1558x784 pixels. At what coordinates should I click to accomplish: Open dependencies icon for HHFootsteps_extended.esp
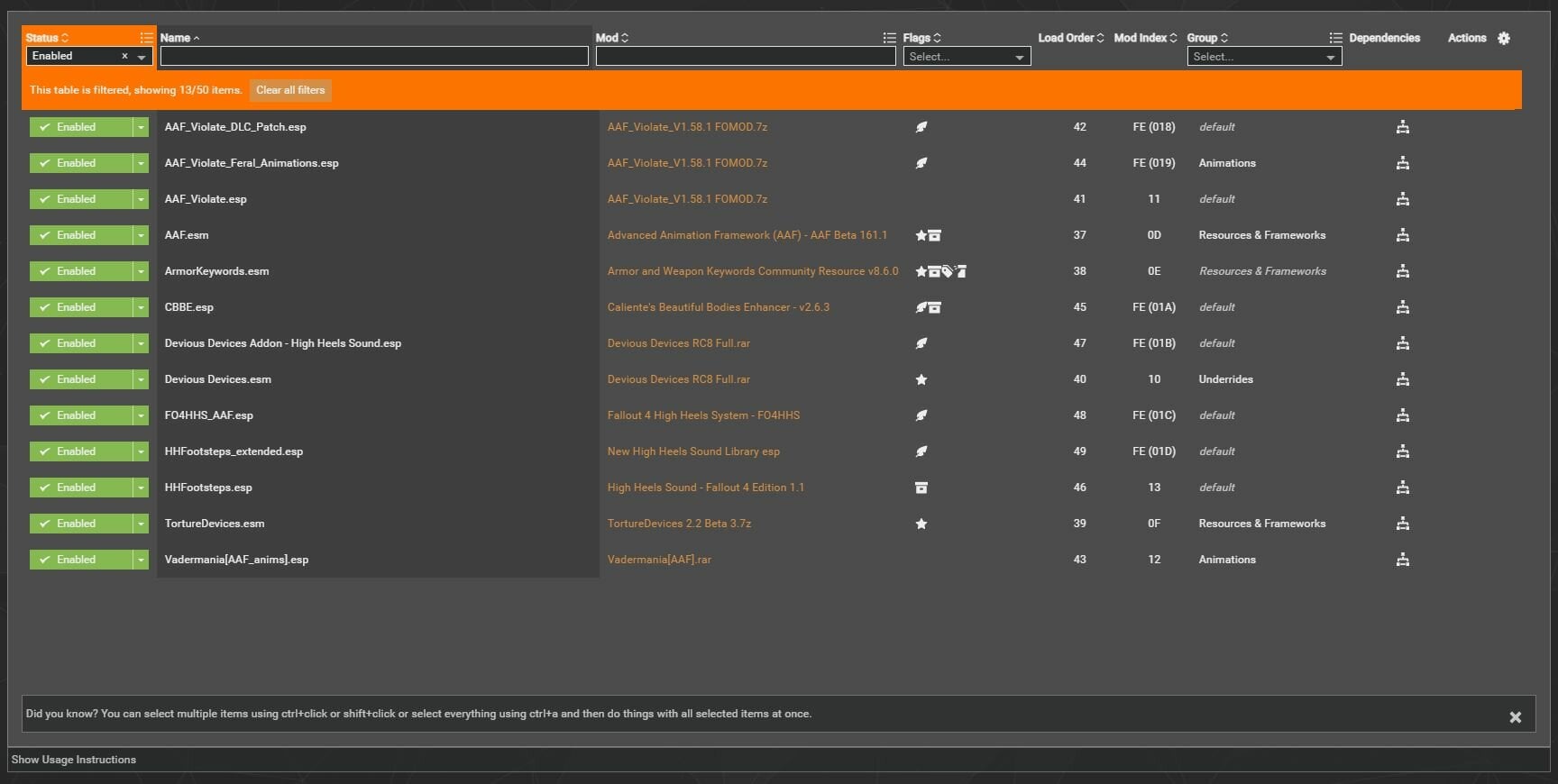tap(1402, 451)
